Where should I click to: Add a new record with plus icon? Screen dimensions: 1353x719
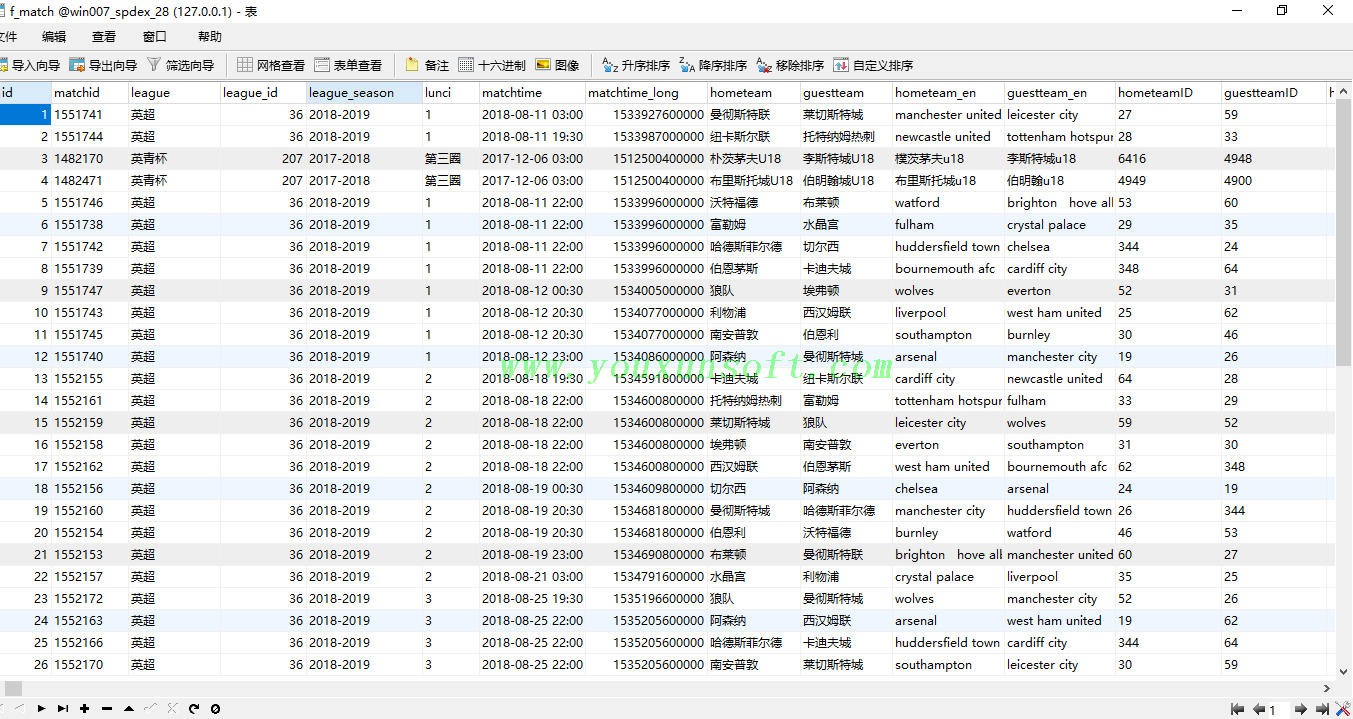click(x=85, y=708)
